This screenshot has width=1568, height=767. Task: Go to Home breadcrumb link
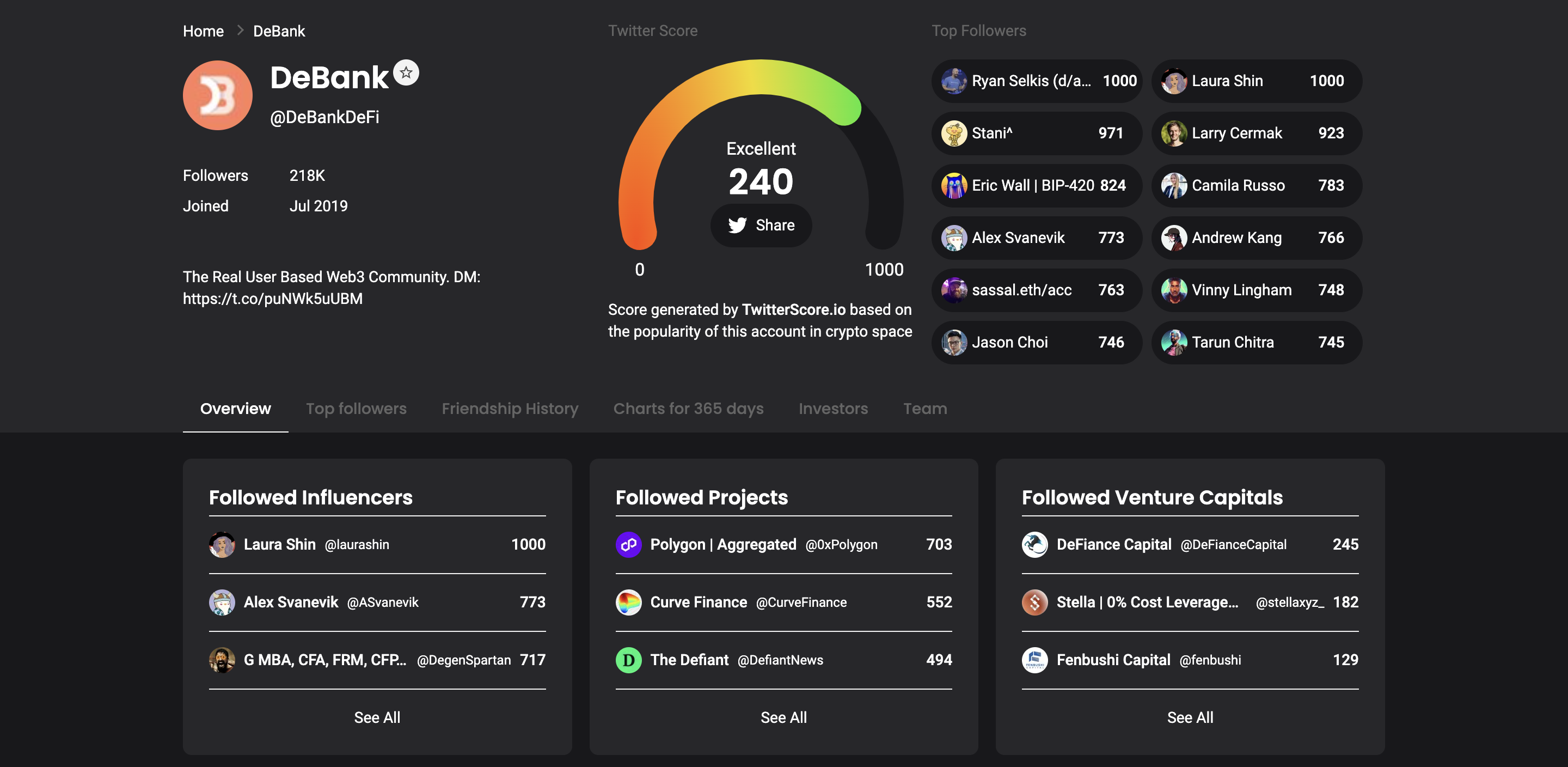point(203,31)
